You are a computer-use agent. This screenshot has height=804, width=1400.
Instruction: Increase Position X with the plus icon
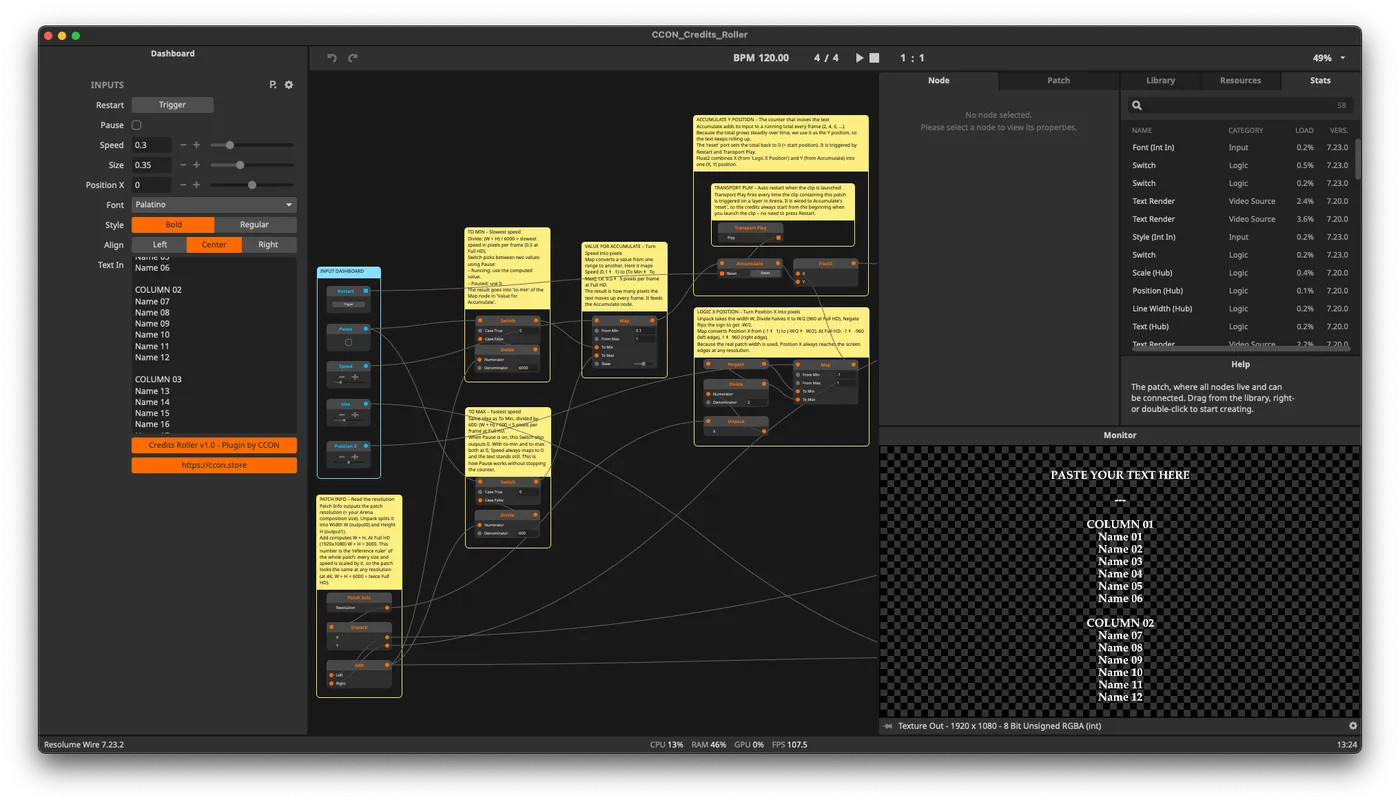coord(196,185)
